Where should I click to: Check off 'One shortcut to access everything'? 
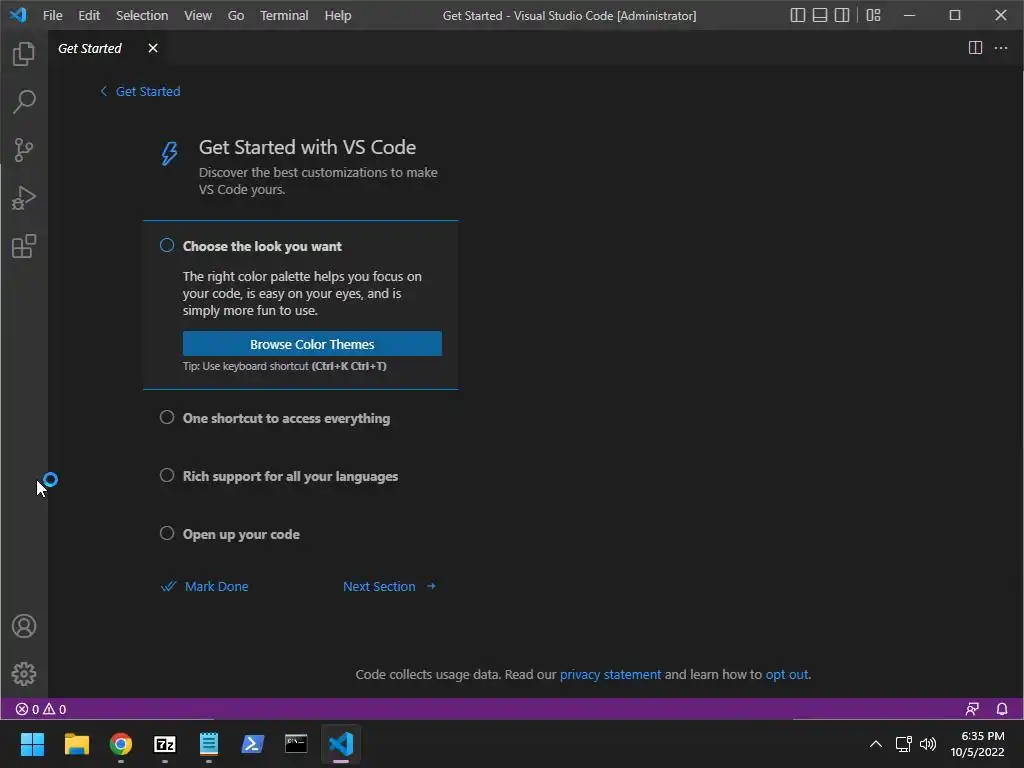(167, 417)
